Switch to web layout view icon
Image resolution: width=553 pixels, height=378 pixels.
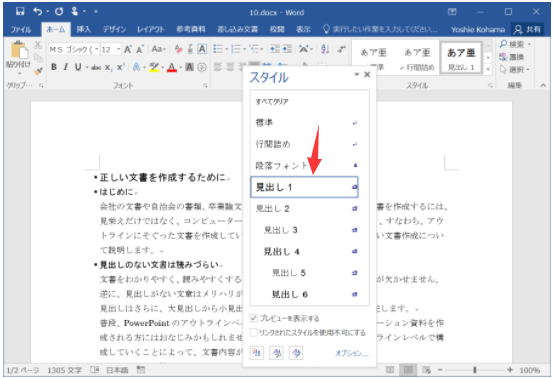426,370
